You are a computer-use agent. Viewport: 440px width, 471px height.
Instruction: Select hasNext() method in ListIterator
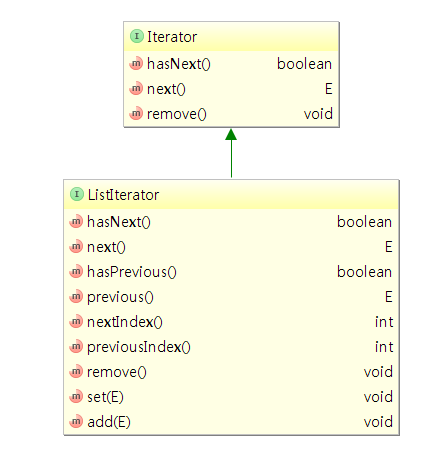[x=119, y=222]
